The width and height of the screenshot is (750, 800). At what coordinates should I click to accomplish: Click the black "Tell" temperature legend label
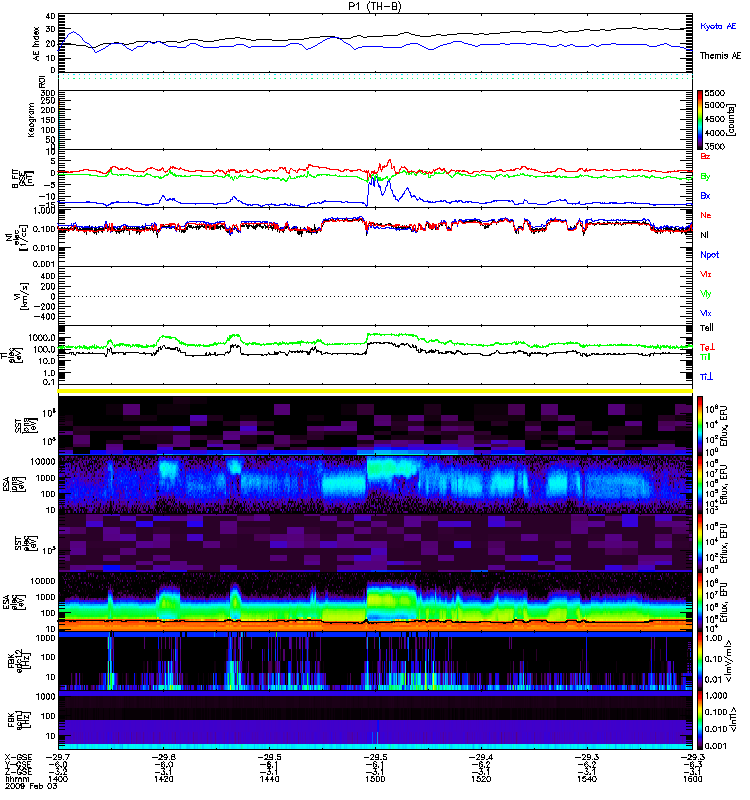tap(707, 328)
